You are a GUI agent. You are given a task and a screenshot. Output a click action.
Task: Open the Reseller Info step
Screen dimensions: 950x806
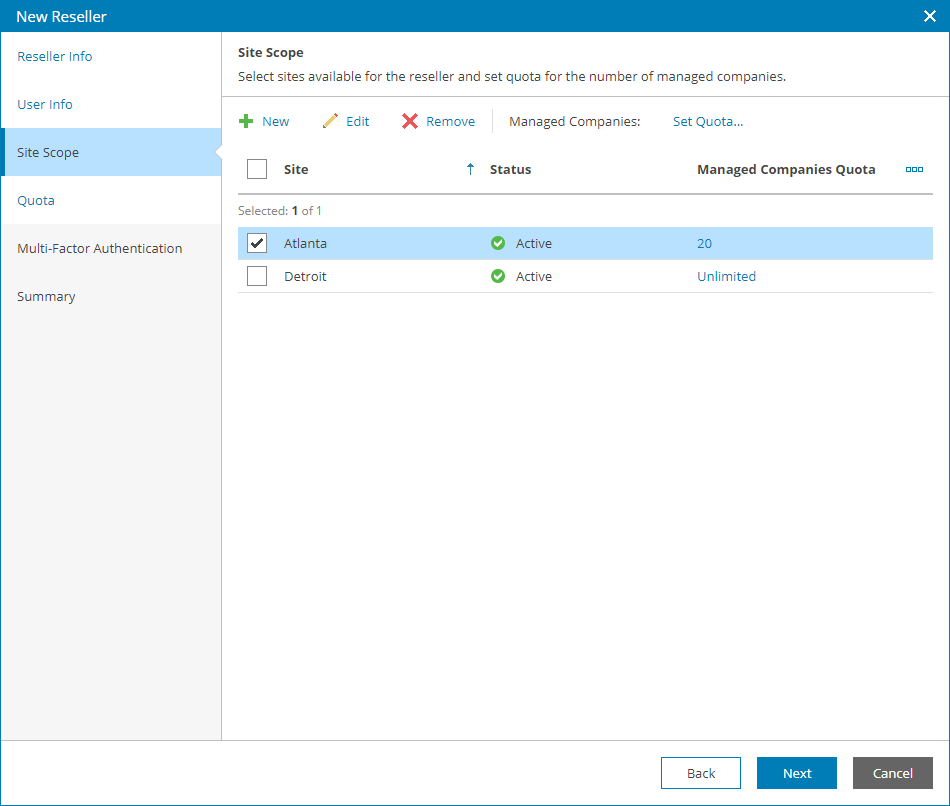[x=55, y=57]
